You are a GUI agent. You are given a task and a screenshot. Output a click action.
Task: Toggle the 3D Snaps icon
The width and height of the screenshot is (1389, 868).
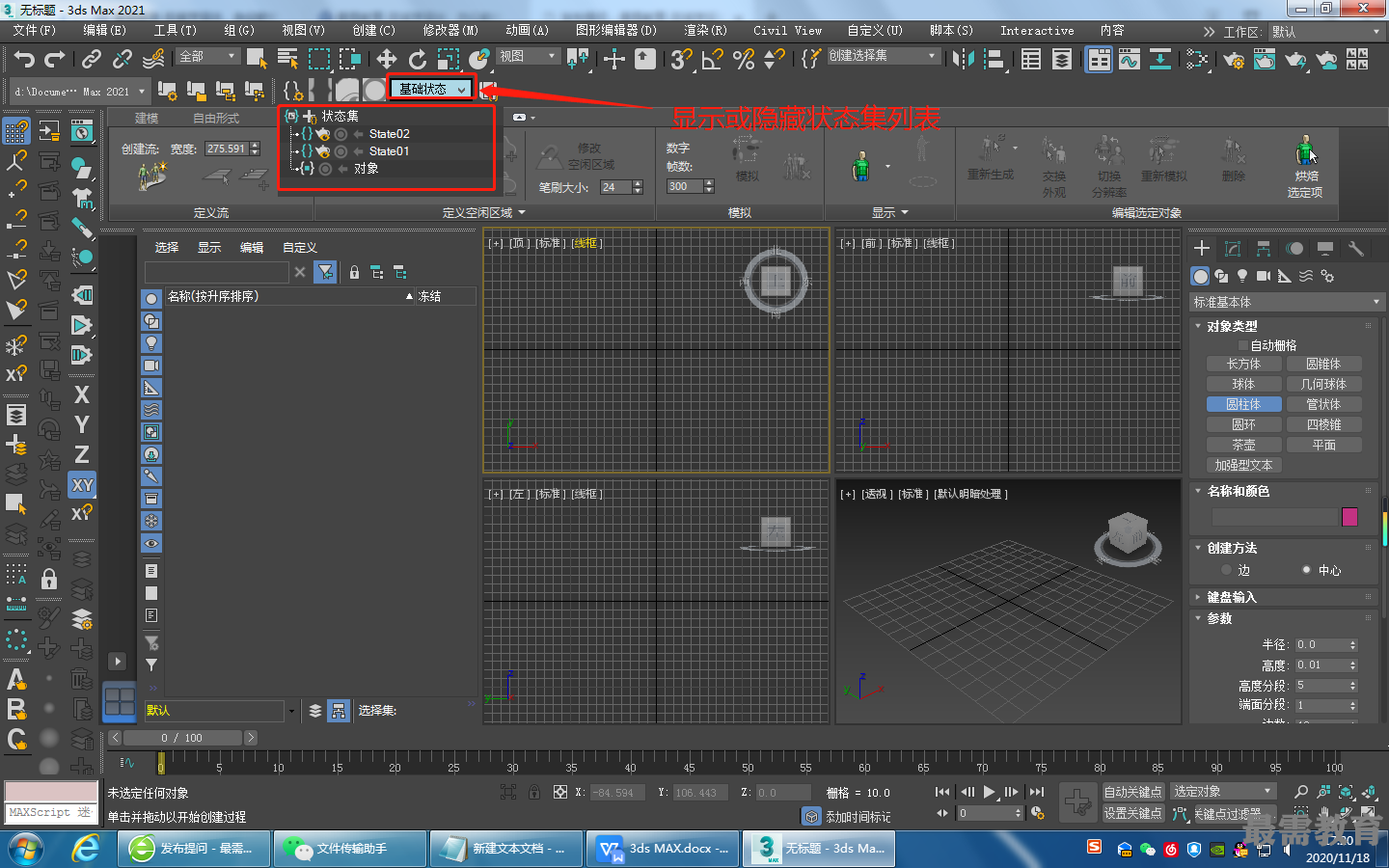pos(682,59)
